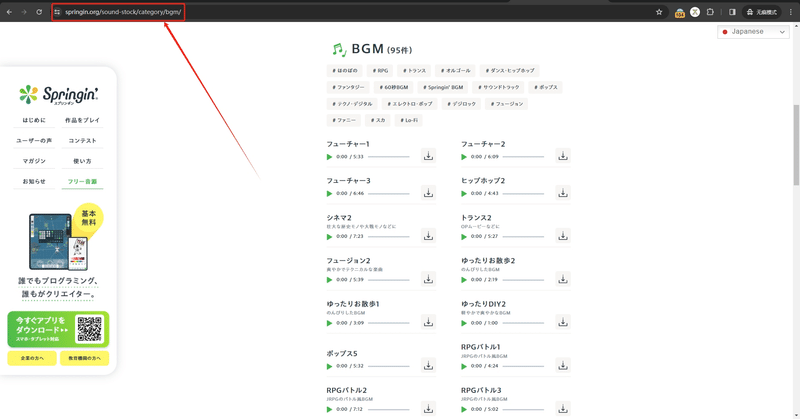Click the incognito mode indicator

pos(762,12)
